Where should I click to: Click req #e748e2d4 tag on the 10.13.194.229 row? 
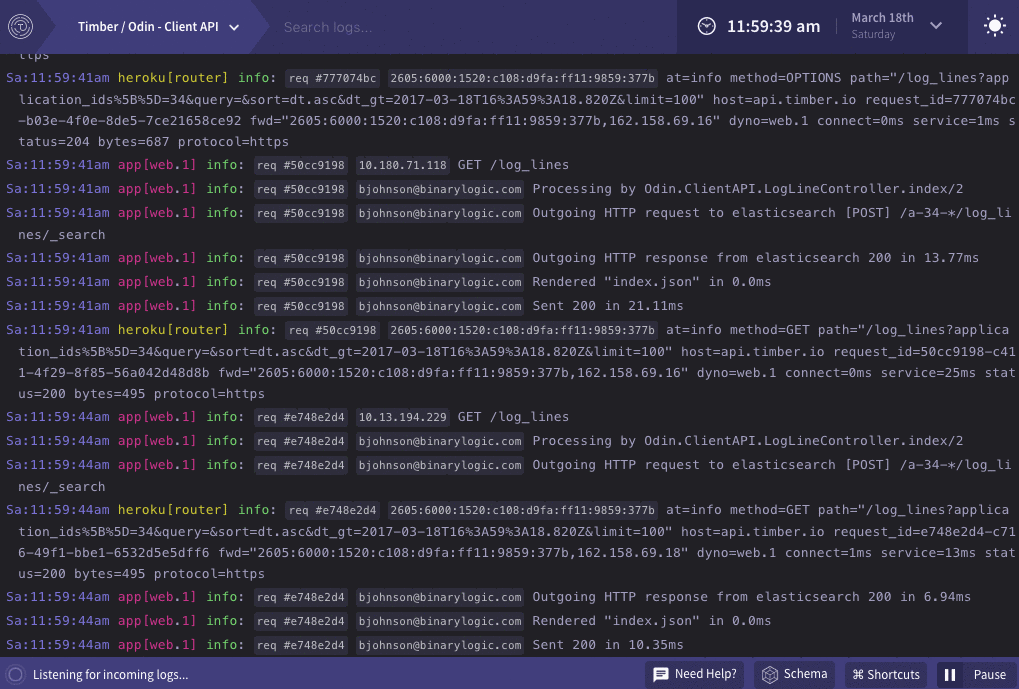pos(301,417)
